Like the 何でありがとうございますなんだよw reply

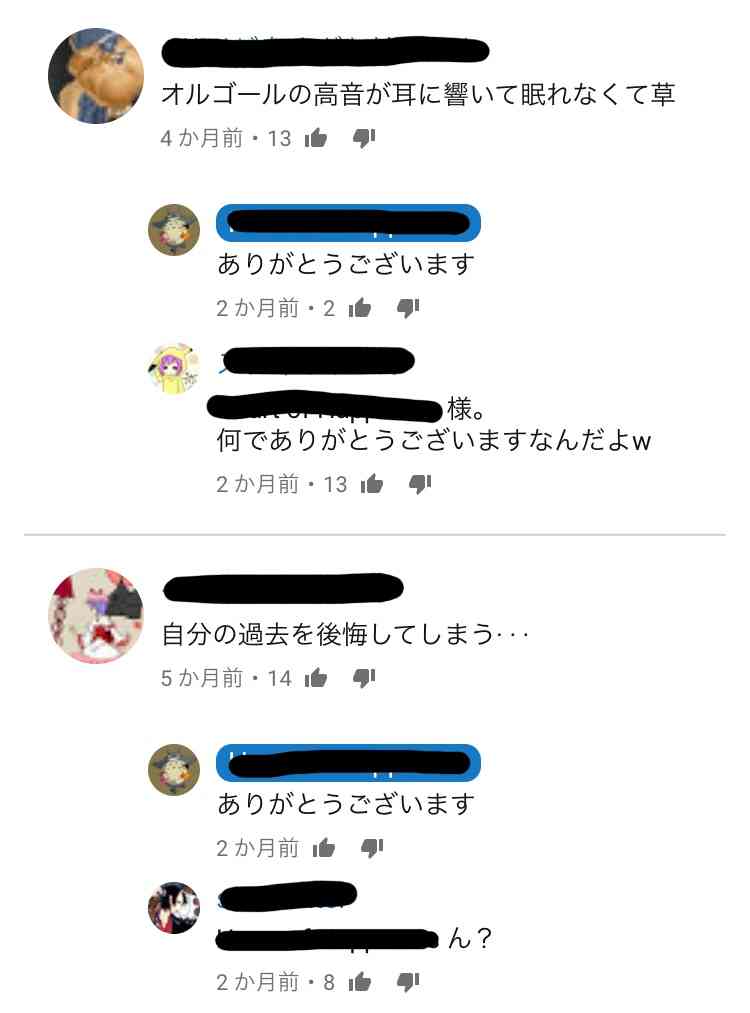[x=372, y=484]
